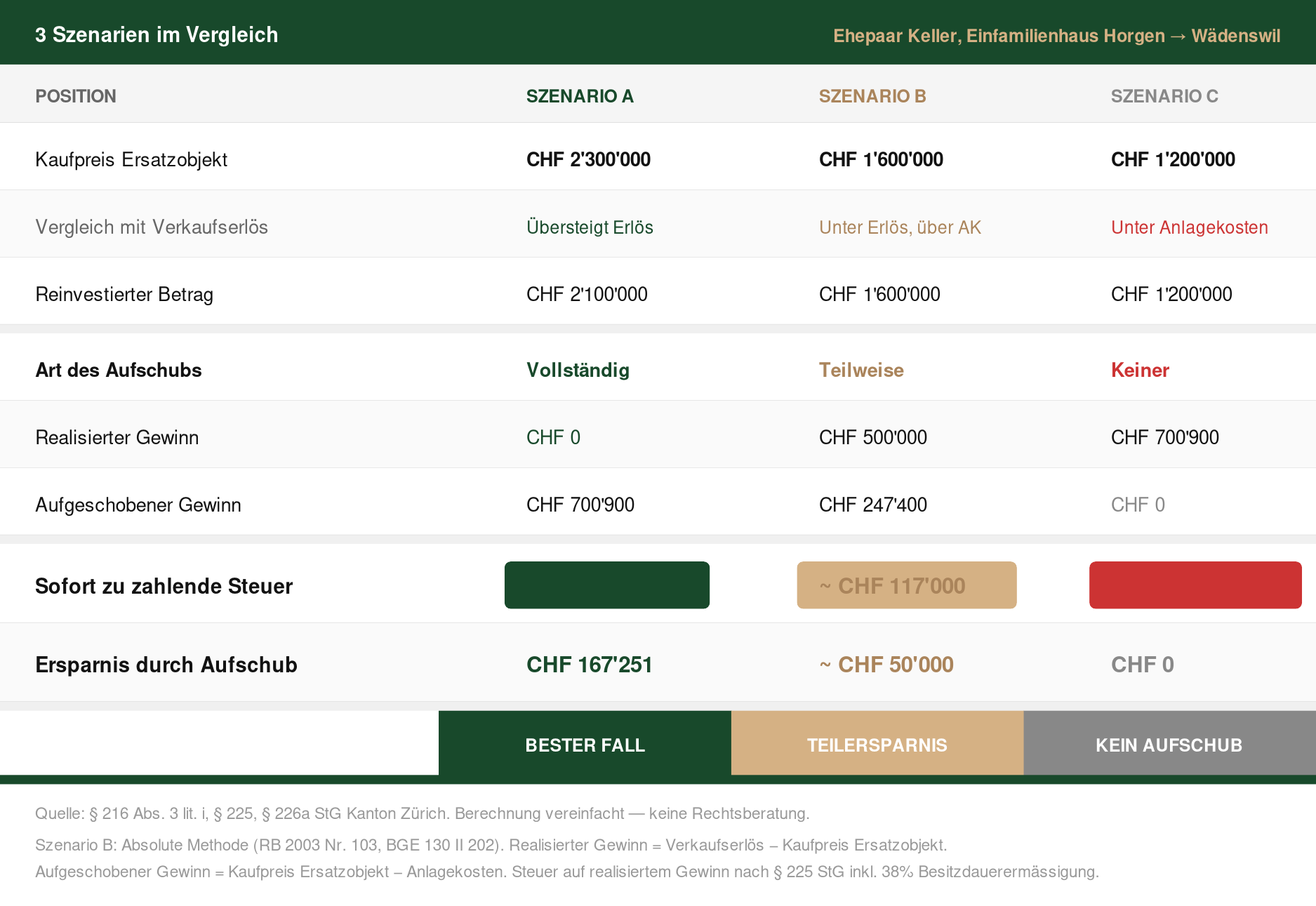Click the green 'CHF 0' realized gain

click(553, 437)
